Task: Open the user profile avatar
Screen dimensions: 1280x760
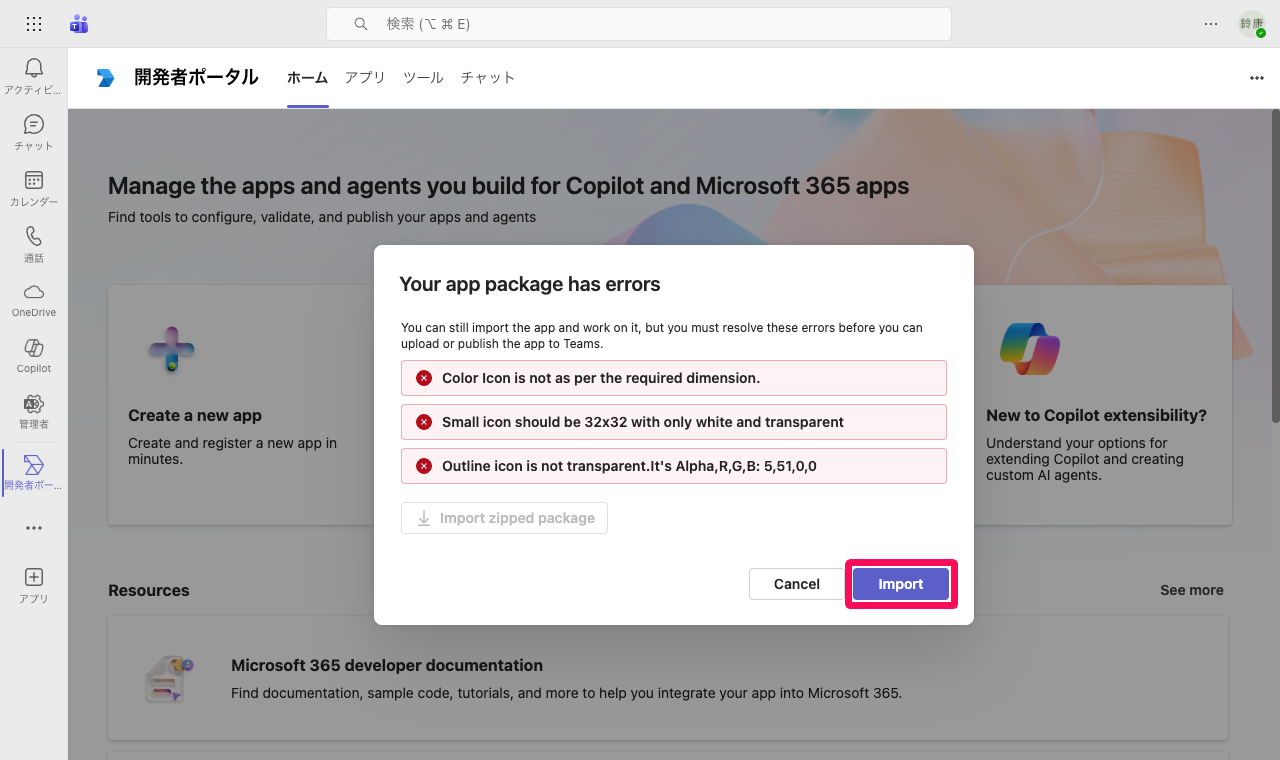Action: (1252, 24)
